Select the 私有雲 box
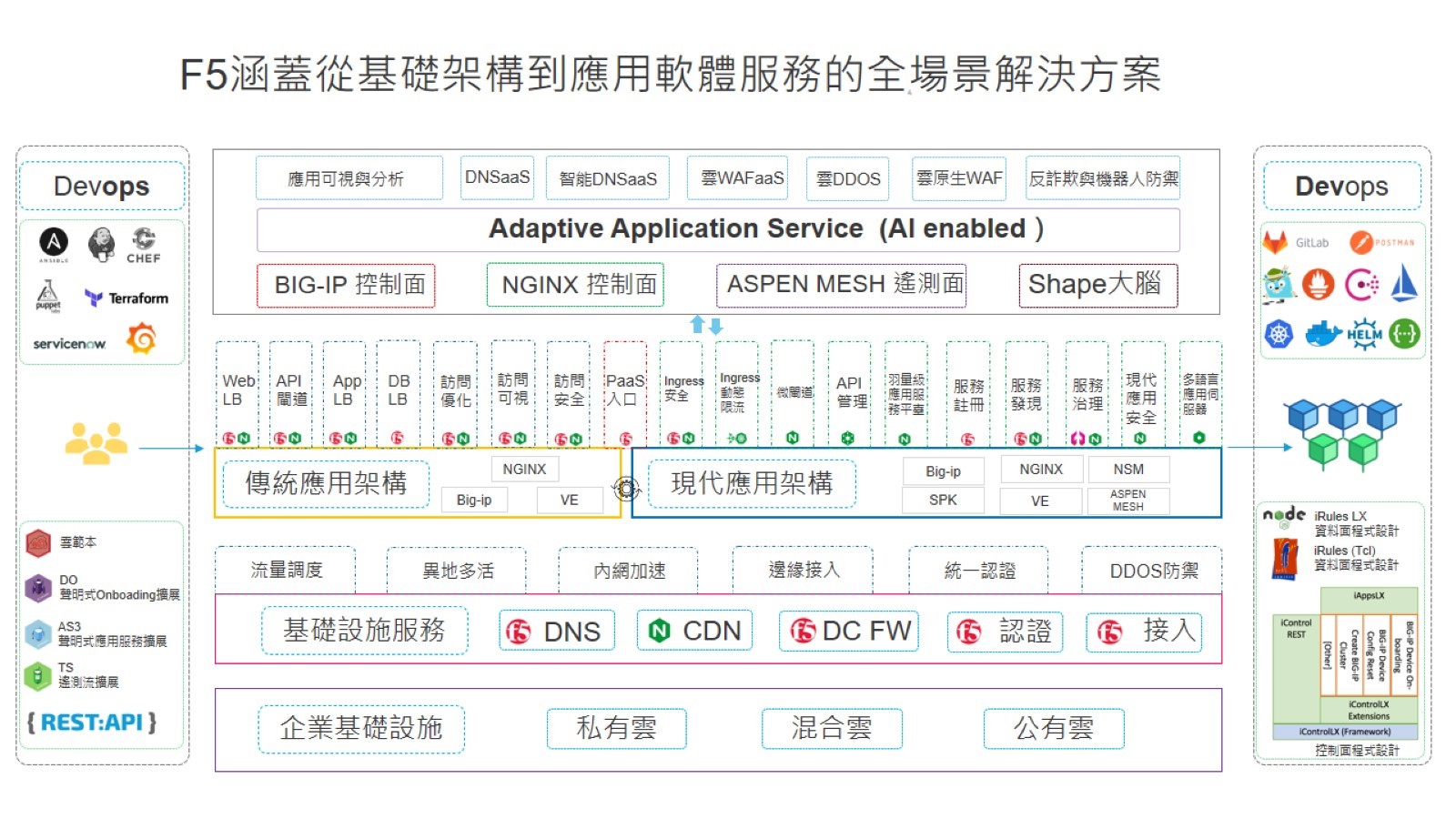This screenshot has height=819, width=1456. pyautogui.click(x=616, y=729)
